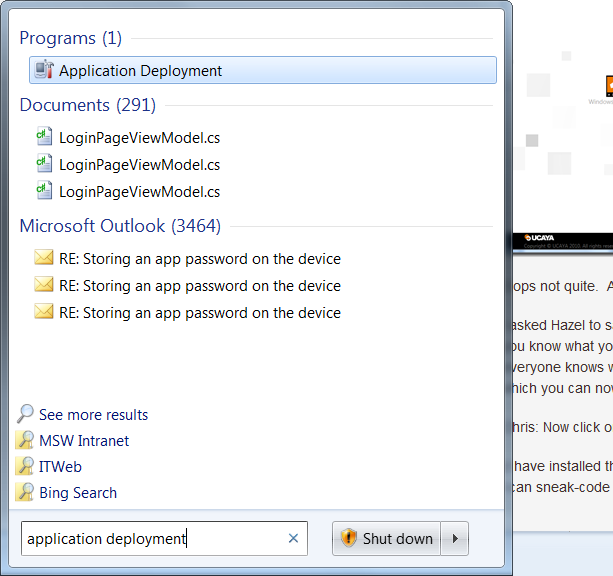The width and height of the screenshot is (613, 576).
Task: Open the arrow menu beside Shut down
Action: pyautogui.click(x=455, y=539)
